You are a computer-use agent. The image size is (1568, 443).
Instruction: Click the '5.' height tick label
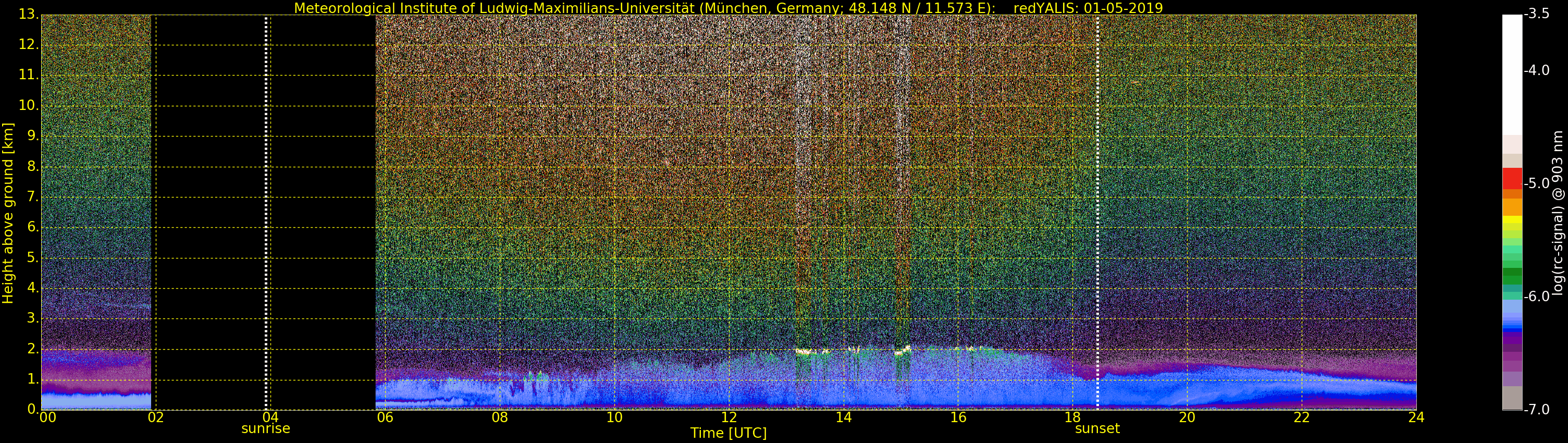point(33,257)
